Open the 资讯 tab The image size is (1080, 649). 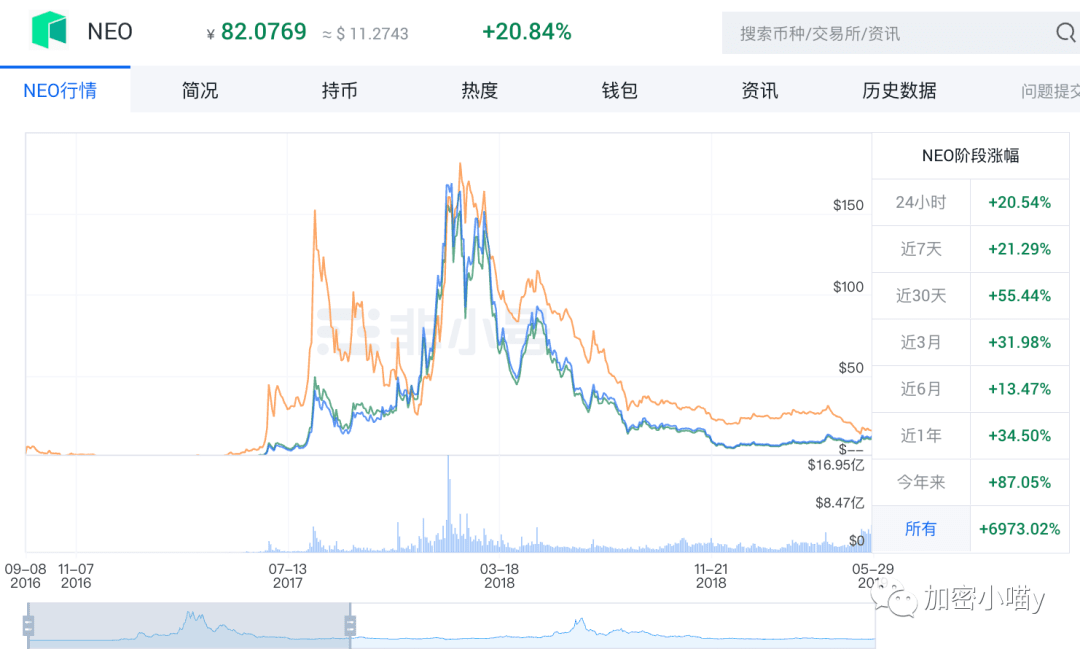[758, 90]
